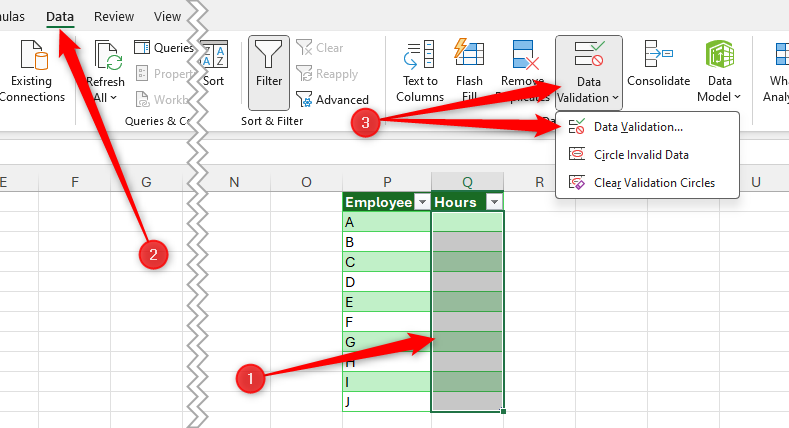789x428 pixels.
Task: Click the Data Validation ribbon icon
Action: pos(589,54)
